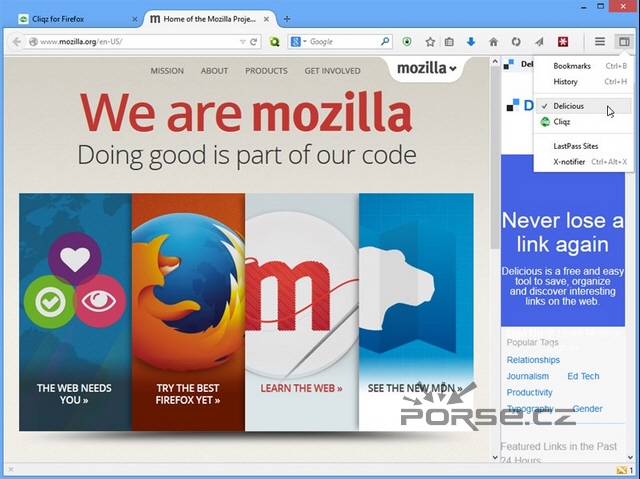Click the red LastPass toolbar icon
The width and height of the screenshot is (640, 479).
564,42
